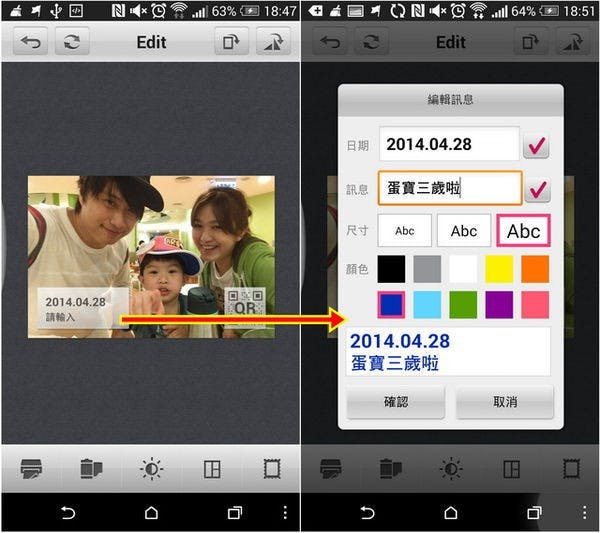Tap Android home key on right phone

click(451, 513)
